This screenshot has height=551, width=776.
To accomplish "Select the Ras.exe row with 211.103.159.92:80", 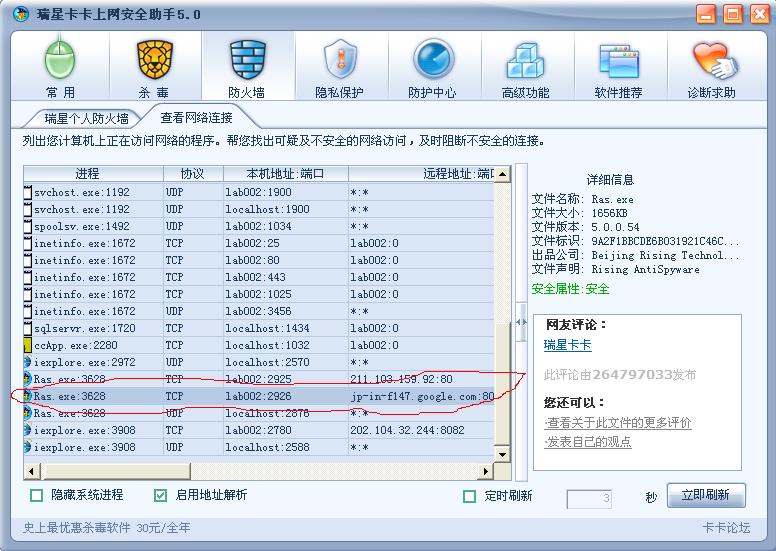I will click(x=259, y=379).
